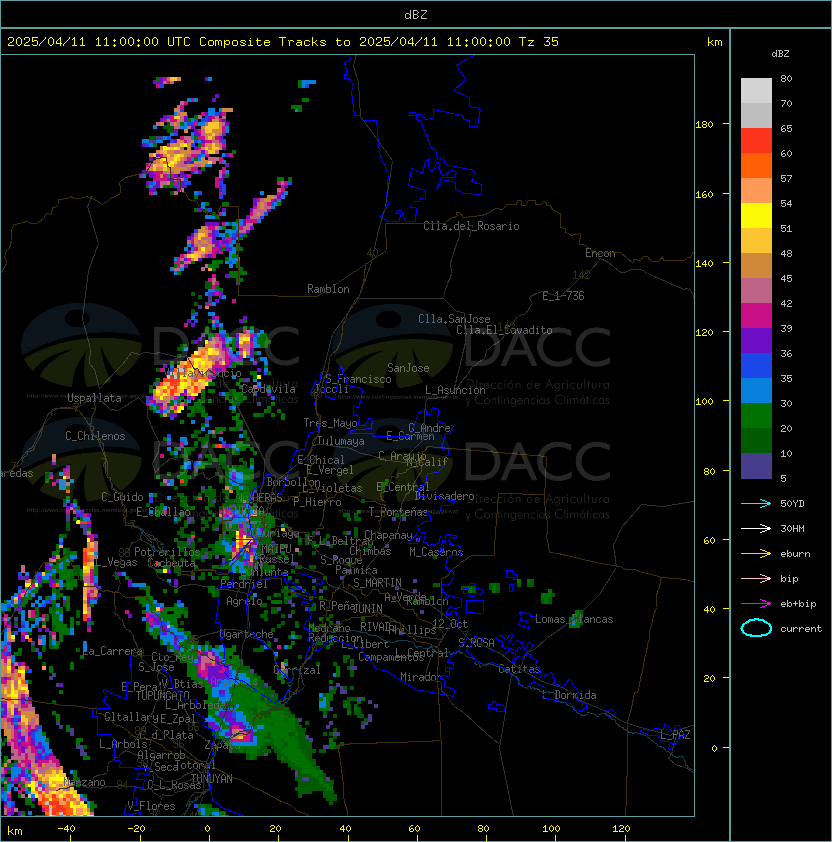Select the slate 5-10 dBZ legend swatch

[x=756, y=466]
